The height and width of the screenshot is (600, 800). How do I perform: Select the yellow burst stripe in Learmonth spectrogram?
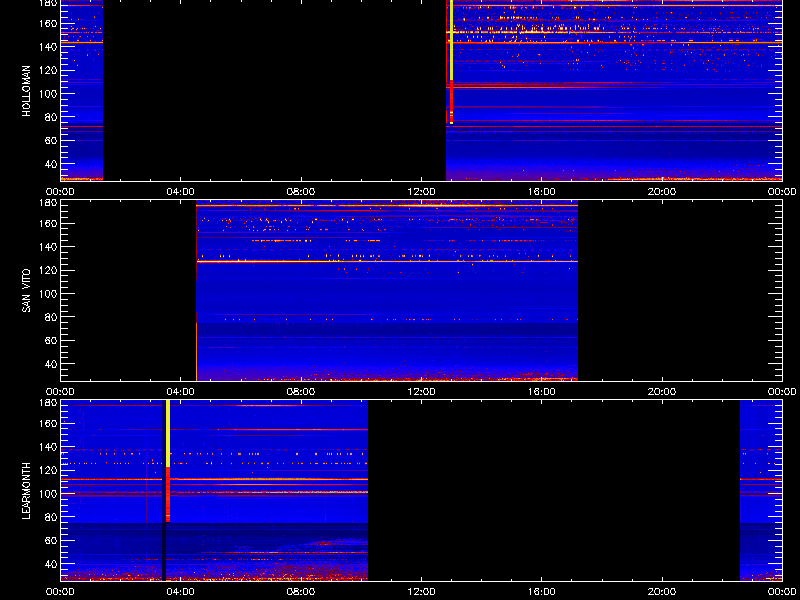click(x=168, y=434)
